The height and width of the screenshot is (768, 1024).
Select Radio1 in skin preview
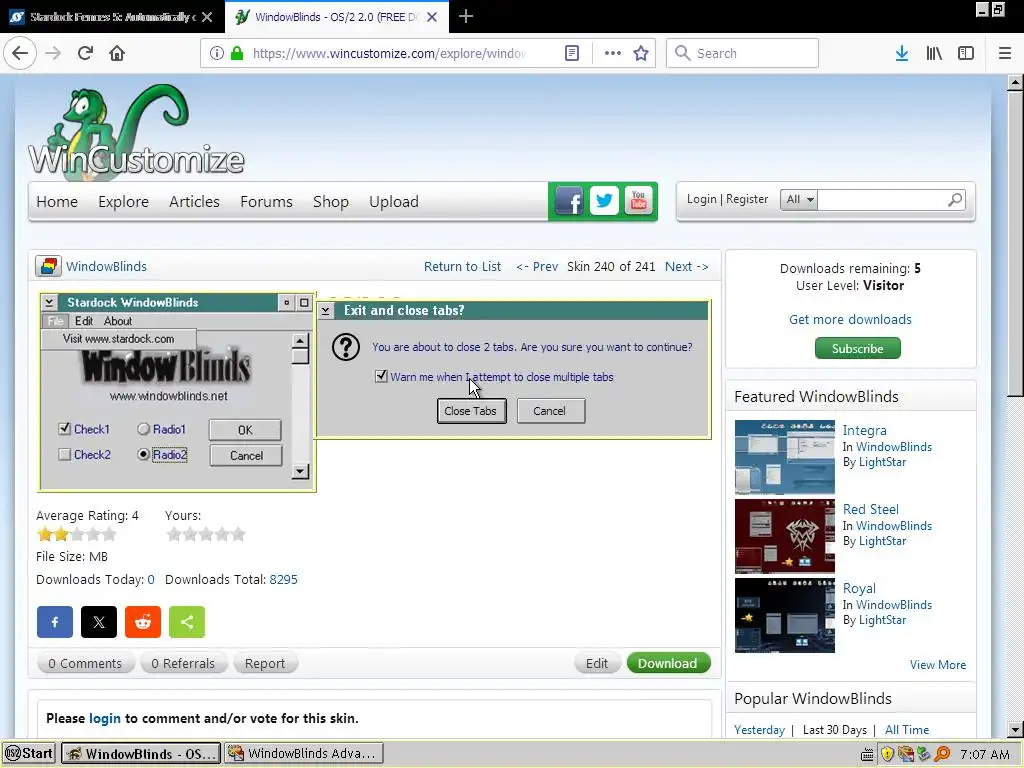coord(144,429)
